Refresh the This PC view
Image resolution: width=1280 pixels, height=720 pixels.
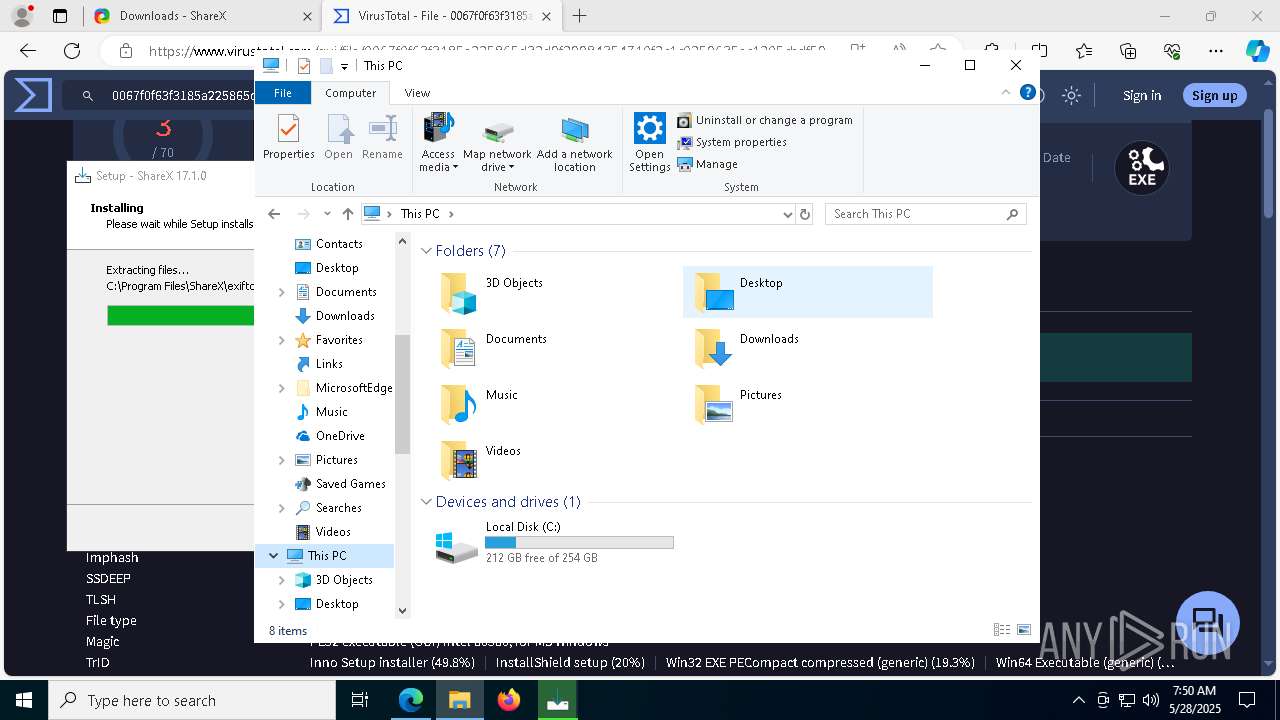click(805, 214)
